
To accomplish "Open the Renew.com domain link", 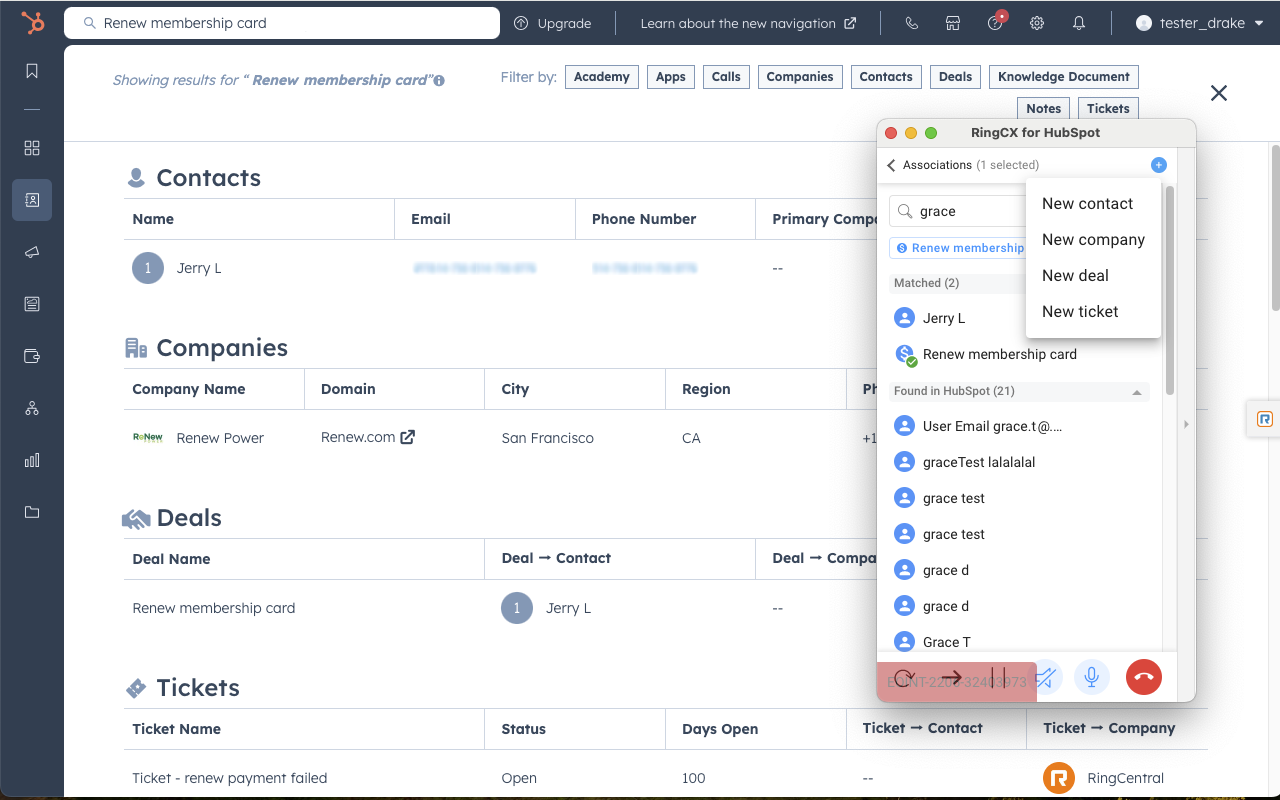I will 368,437.
